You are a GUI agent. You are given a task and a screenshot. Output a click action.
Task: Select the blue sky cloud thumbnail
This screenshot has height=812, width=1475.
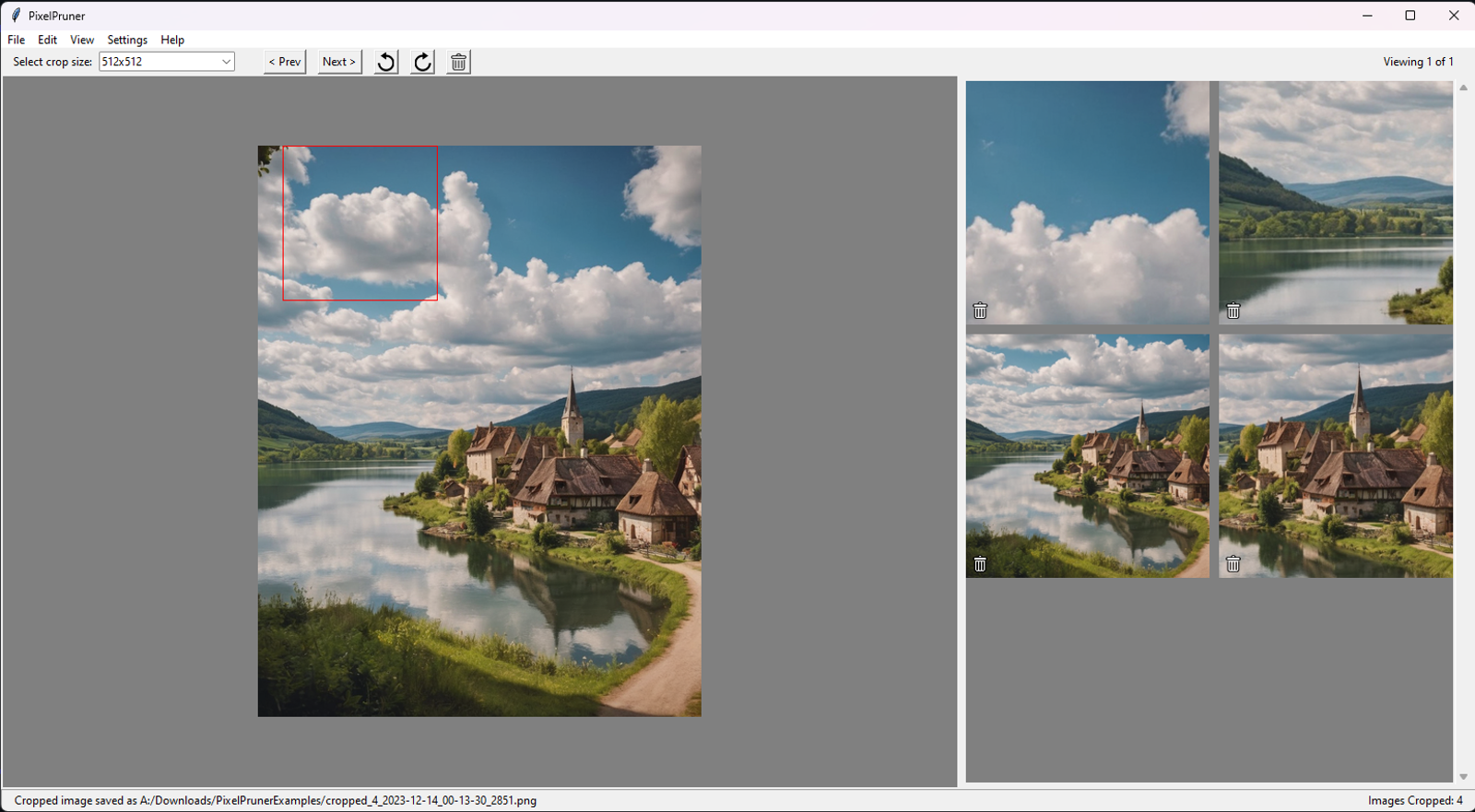coord(1088,203)
